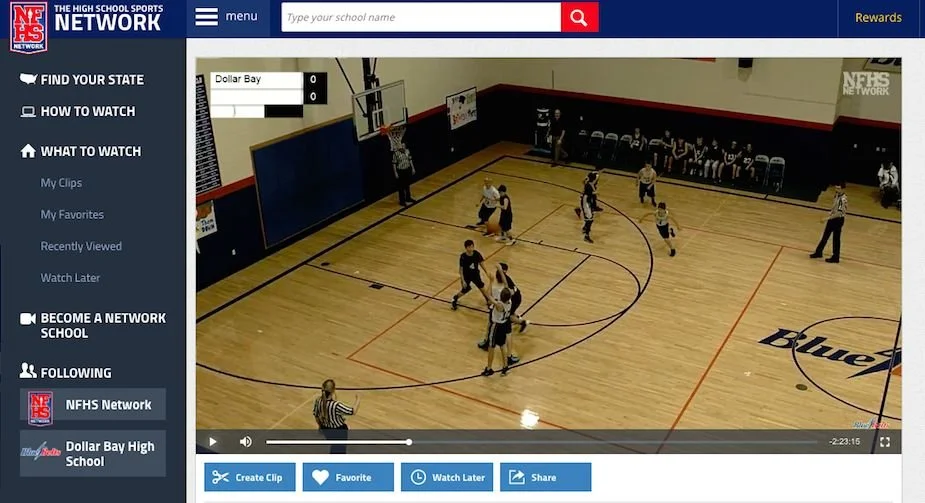This screenshot has height=503, width=925.
Task: Click the camera icon beside Become A Network School
Action: (x=28, y=319)
